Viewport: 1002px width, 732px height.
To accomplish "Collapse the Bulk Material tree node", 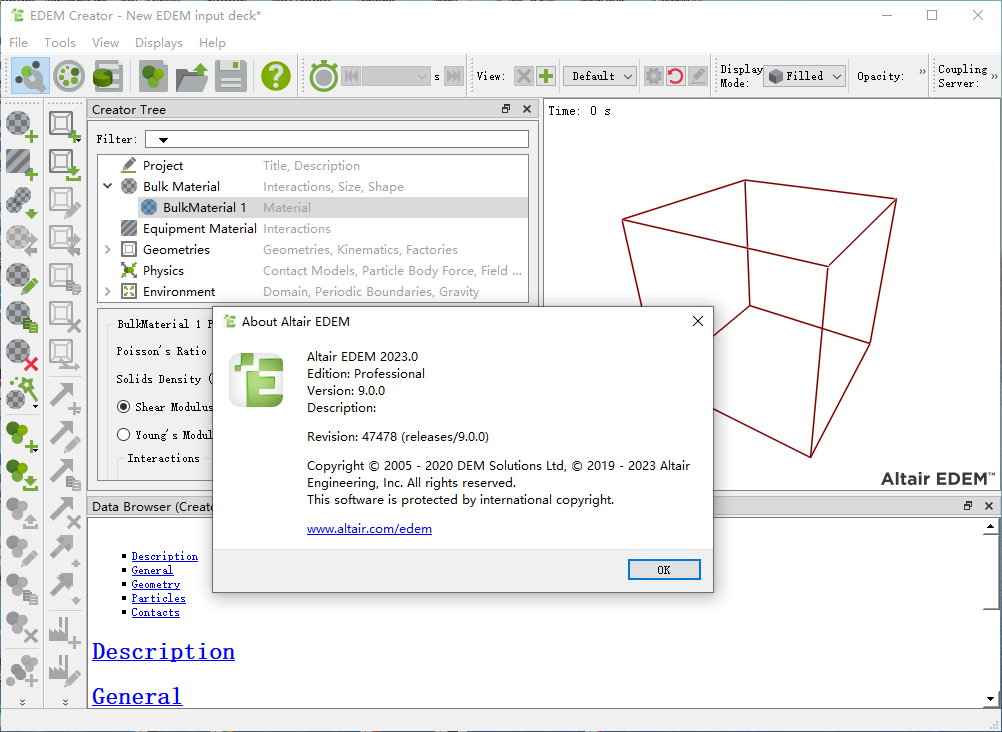I will (x=107, y=186).
